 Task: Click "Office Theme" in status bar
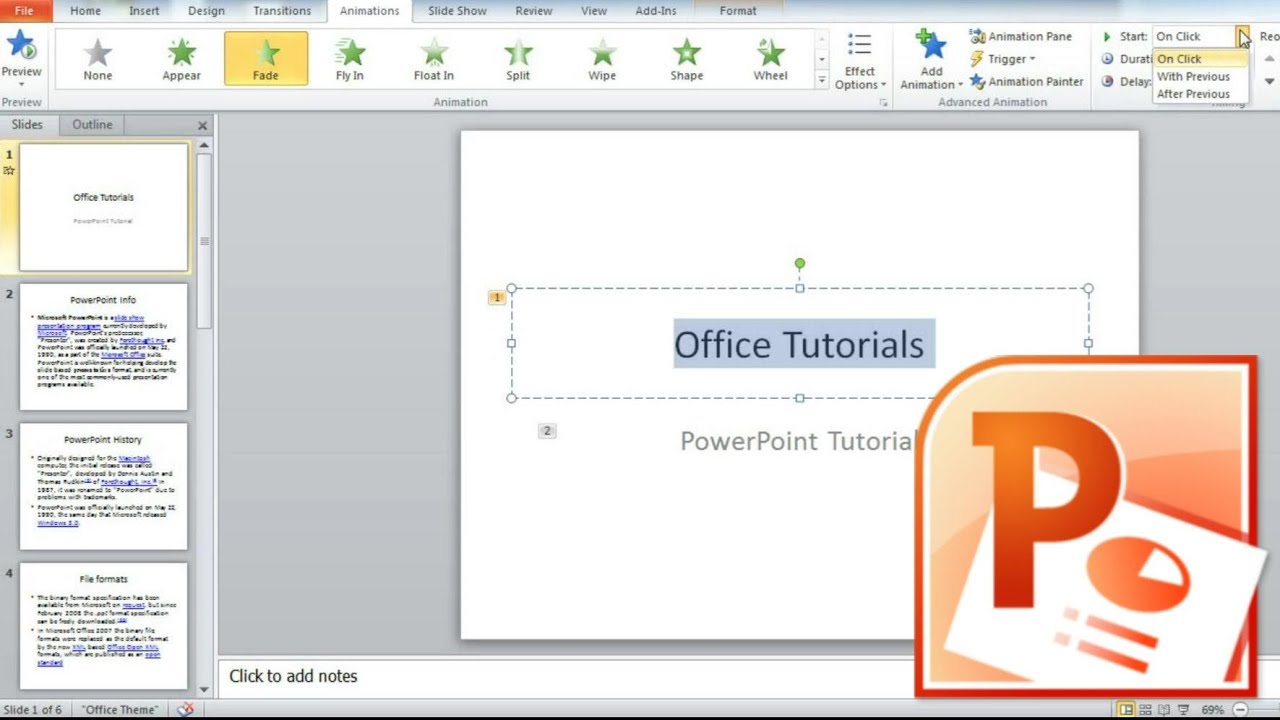(120, 710)
